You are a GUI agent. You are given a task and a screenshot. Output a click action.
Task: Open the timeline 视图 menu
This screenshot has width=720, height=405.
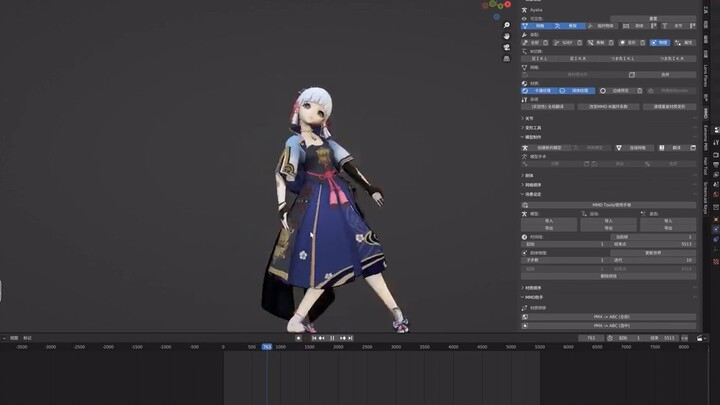pyautogui.click(x=14, y=338)
